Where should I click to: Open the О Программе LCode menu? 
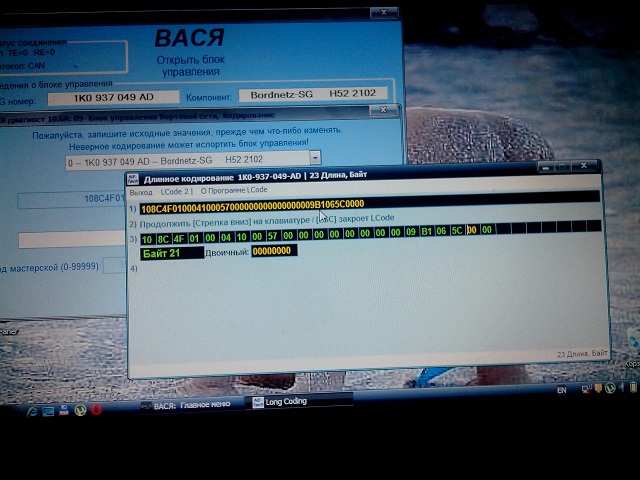[234, 190]
